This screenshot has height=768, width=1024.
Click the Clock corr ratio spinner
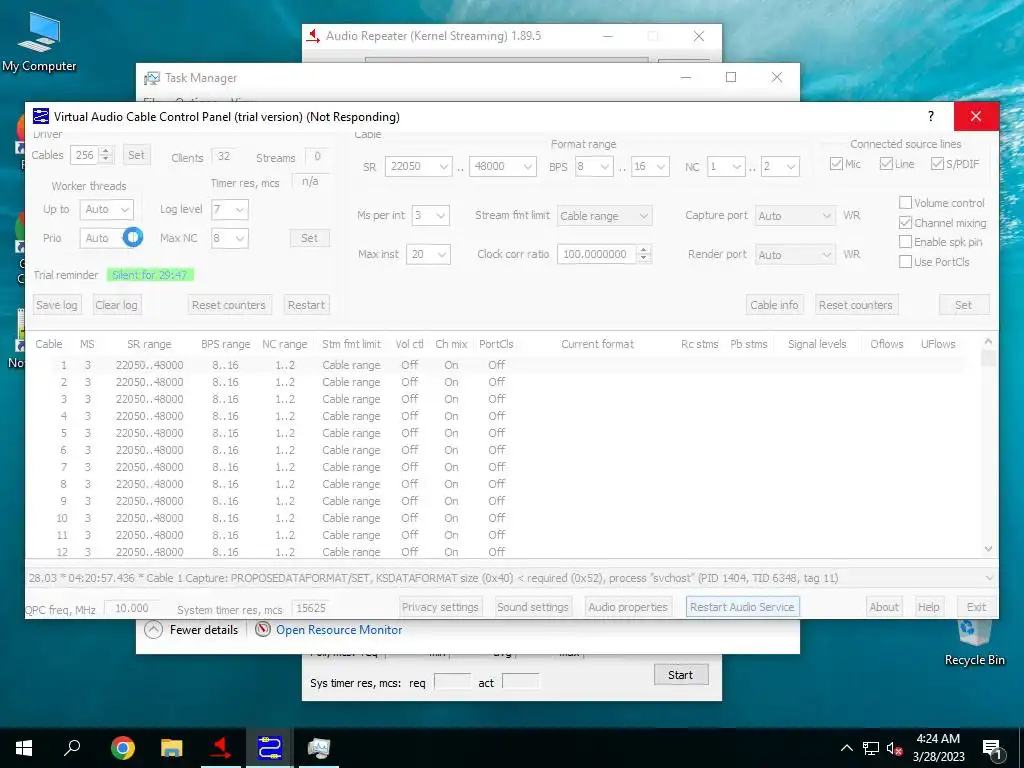(x=644, y=254)
